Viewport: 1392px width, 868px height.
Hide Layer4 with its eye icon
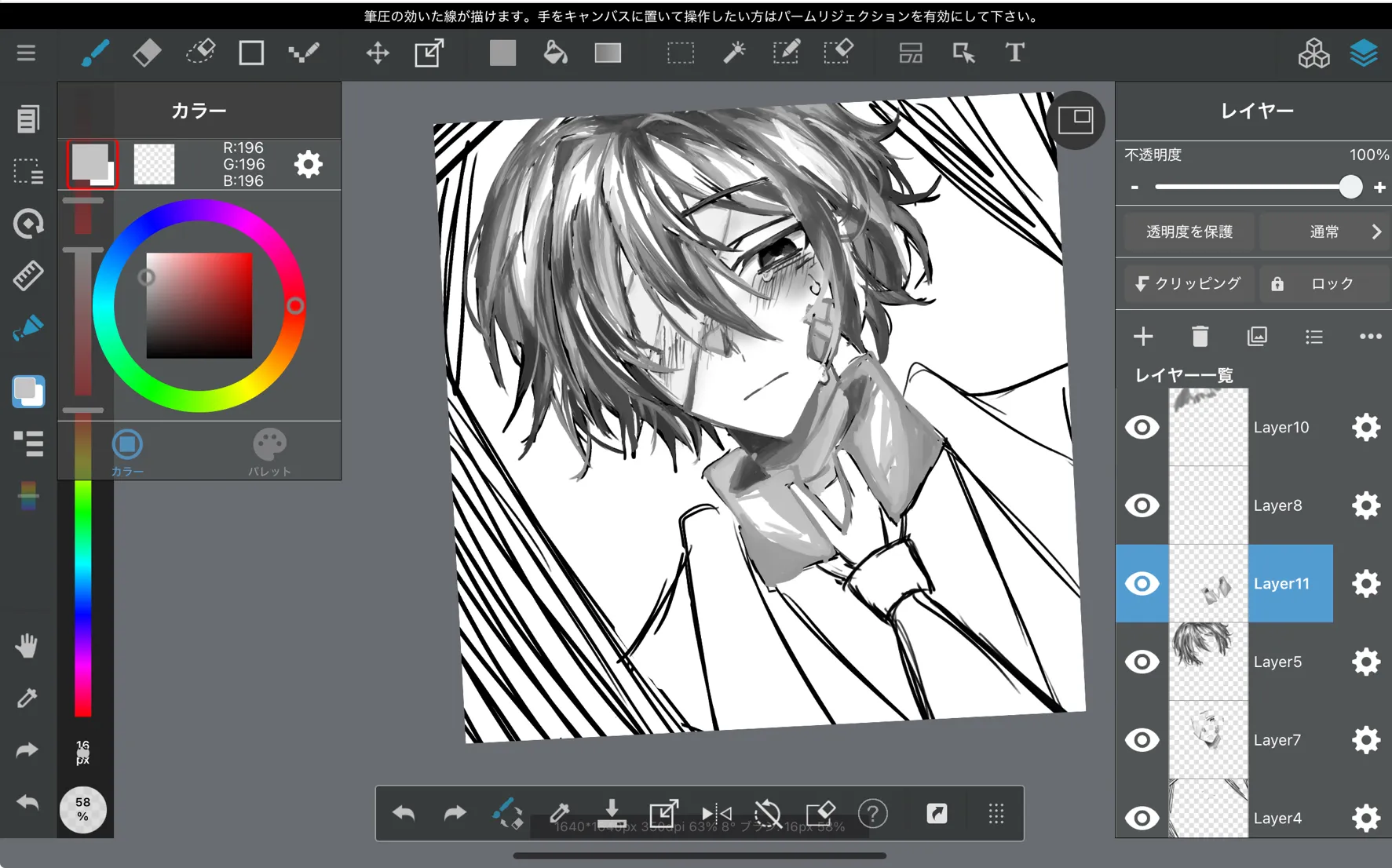1142,818
